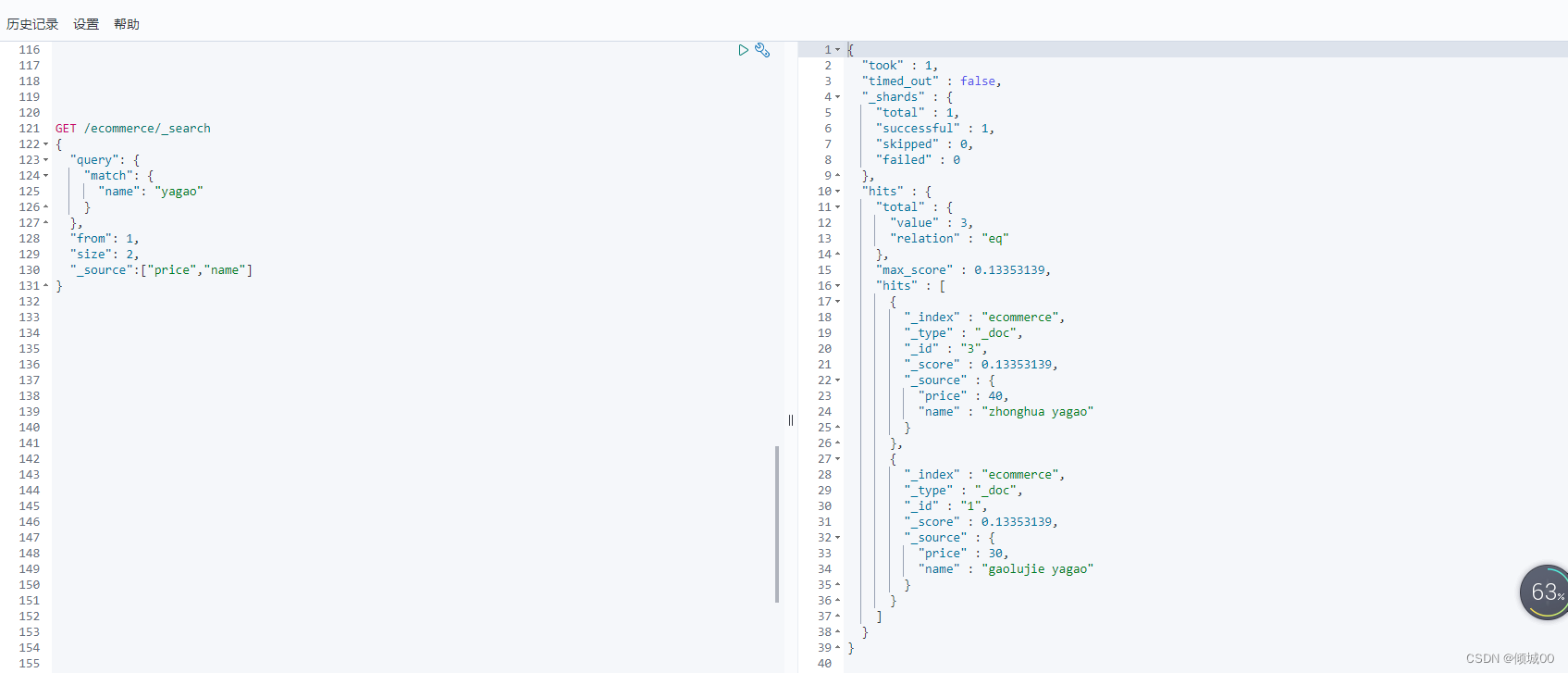Click "price" : 30 in response
Image resolution: width=1568 pixels, height=673 pixels.
pyautogui.click(x=963, y=554)
